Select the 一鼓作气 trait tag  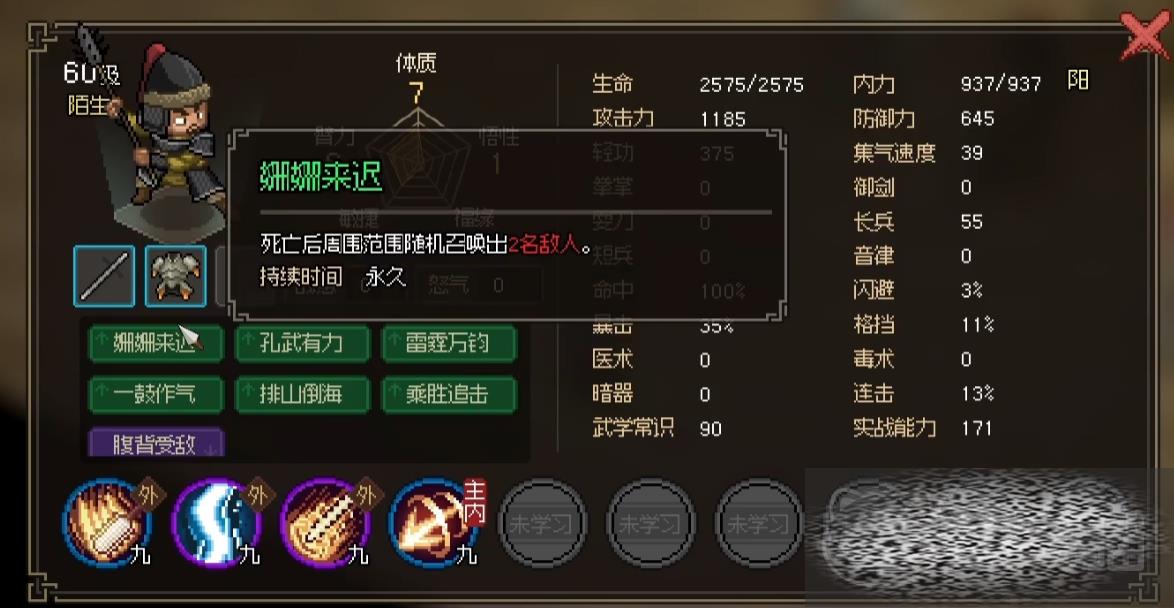tap(156, 395)
